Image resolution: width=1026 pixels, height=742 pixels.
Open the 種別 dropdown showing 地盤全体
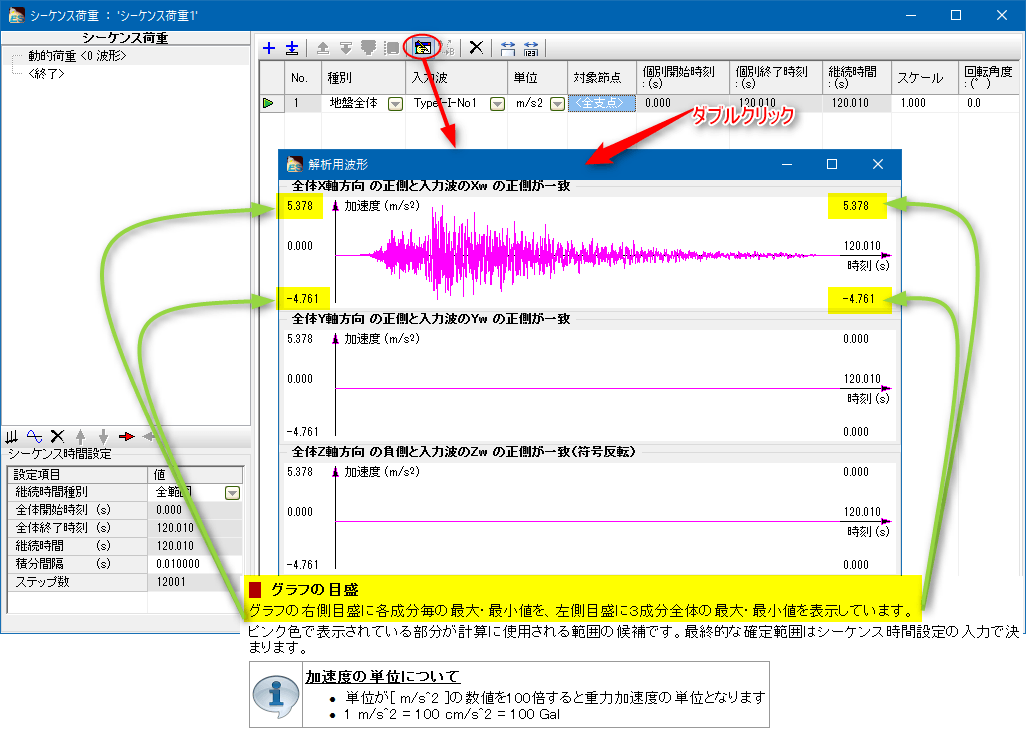[x=395, y=103]
